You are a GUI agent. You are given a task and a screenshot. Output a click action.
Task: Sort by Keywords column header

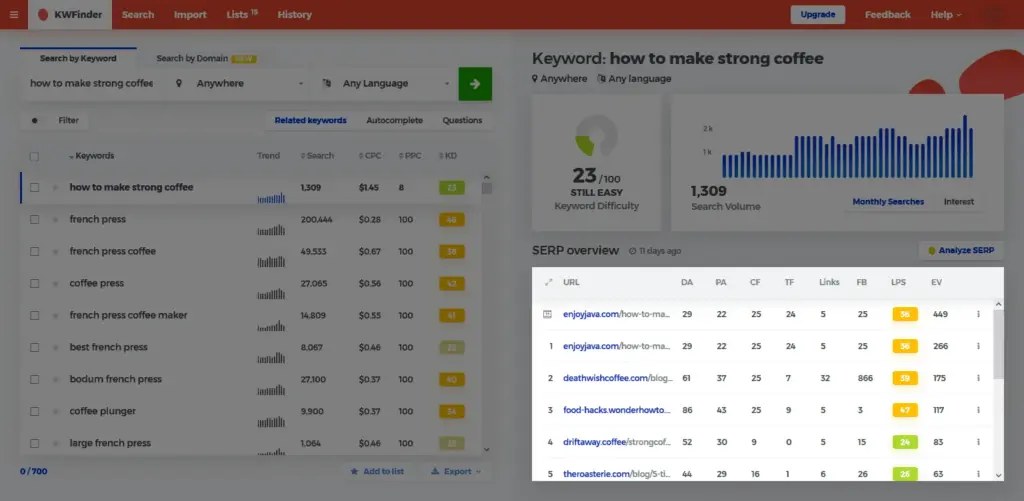91,155
